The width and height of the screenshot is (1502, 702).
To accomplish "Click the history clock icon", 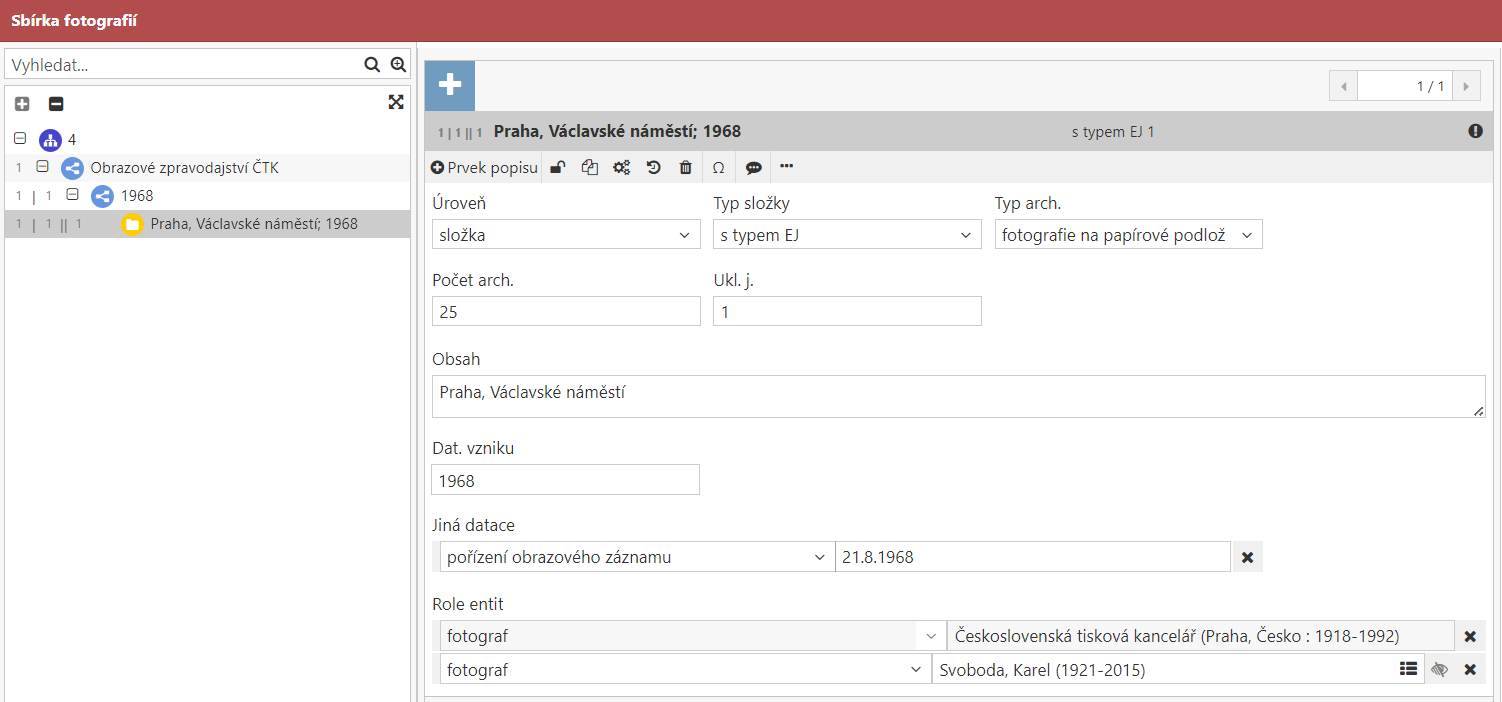I will point(653,168).
